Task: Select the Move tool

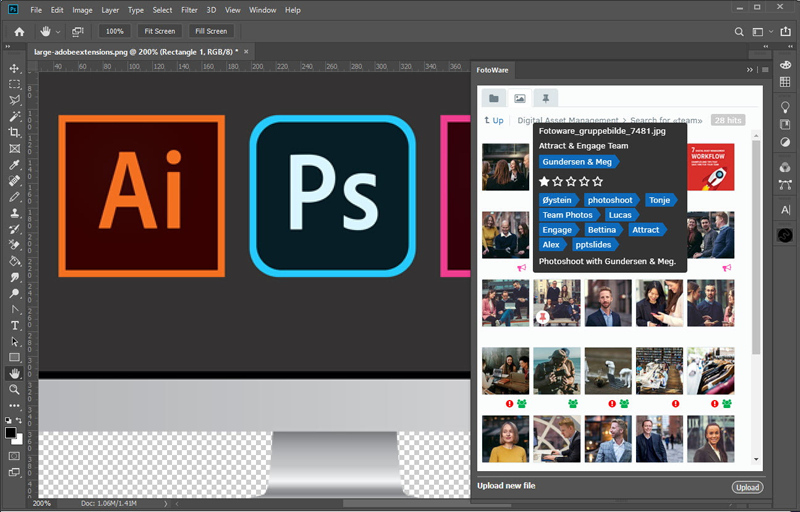Action: tap(14, 68)
